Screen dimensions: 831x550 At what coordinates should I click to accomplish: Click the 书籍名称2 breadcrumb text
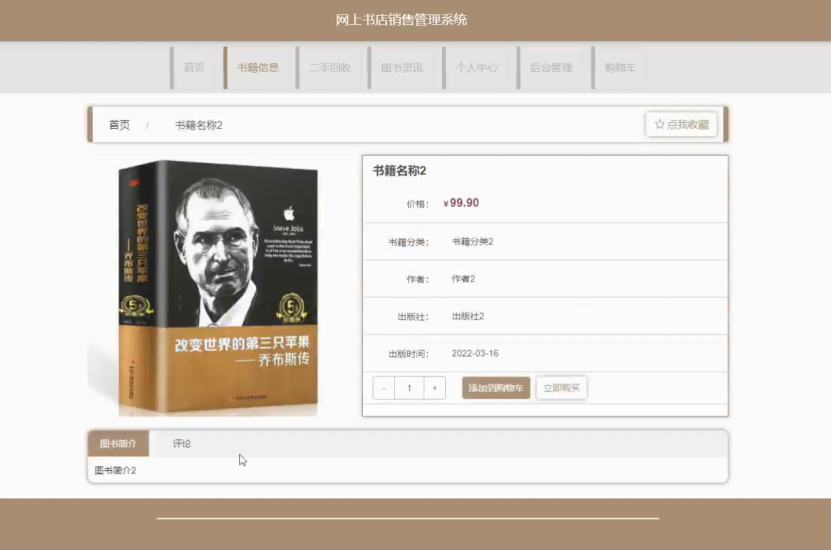click(199, 125)
